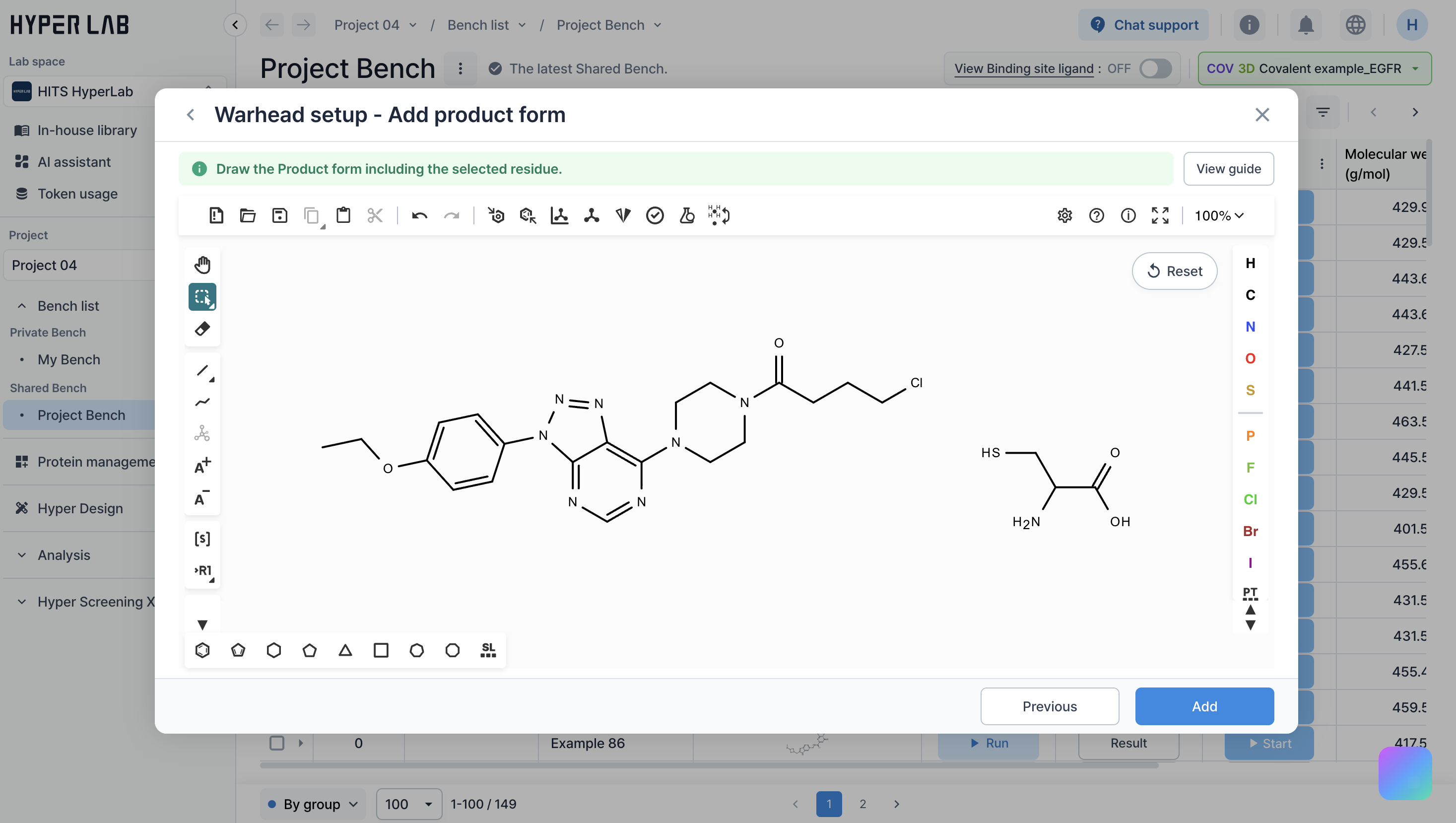Select the Hand pan tool
Screen dimensions: 1456x823
[x=202, y=265]
